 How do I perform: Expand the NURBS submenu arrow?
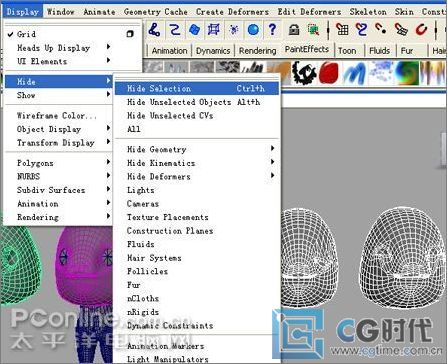point(108,176)
